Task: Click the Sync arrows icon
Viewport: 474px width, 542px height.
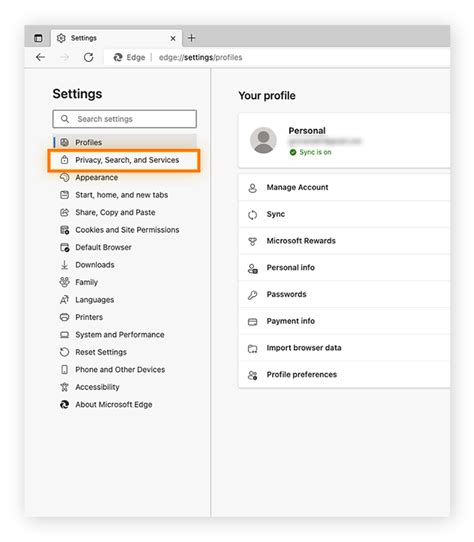Action: (x=253, y=215)
